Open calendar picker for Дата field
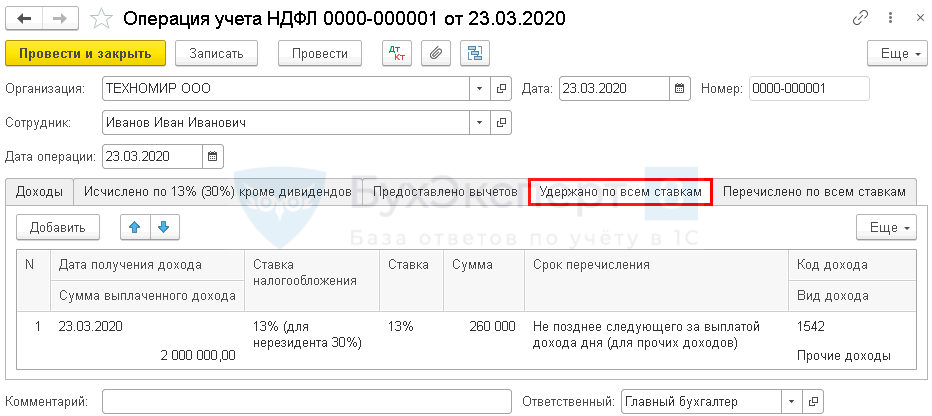The height and width of the screenshot is (416, 932). click(679, 89)
